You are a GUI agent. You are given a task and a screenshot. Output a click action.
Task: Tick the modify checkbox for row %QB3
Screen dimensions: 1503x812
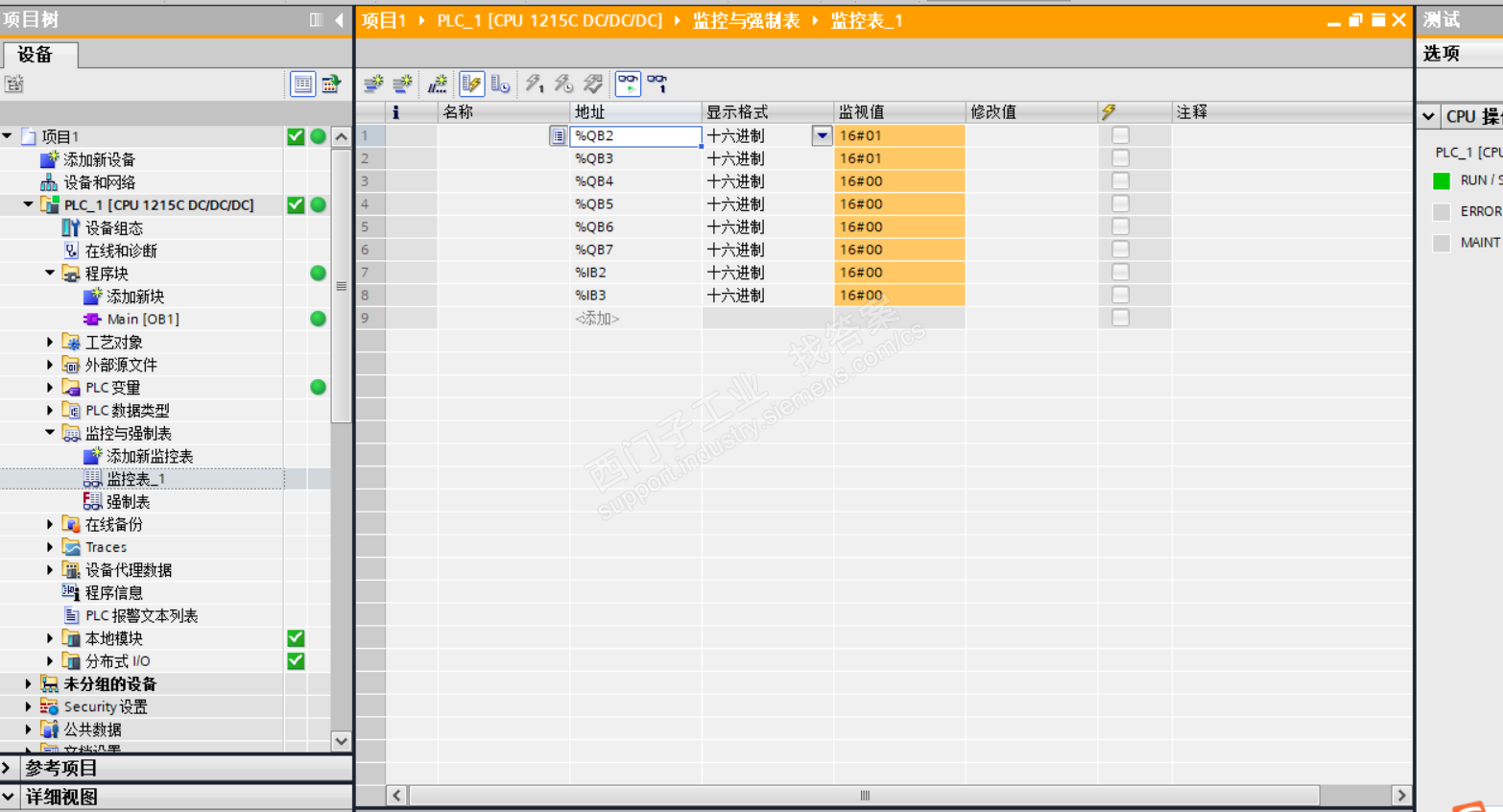[x=1120, y=158]
